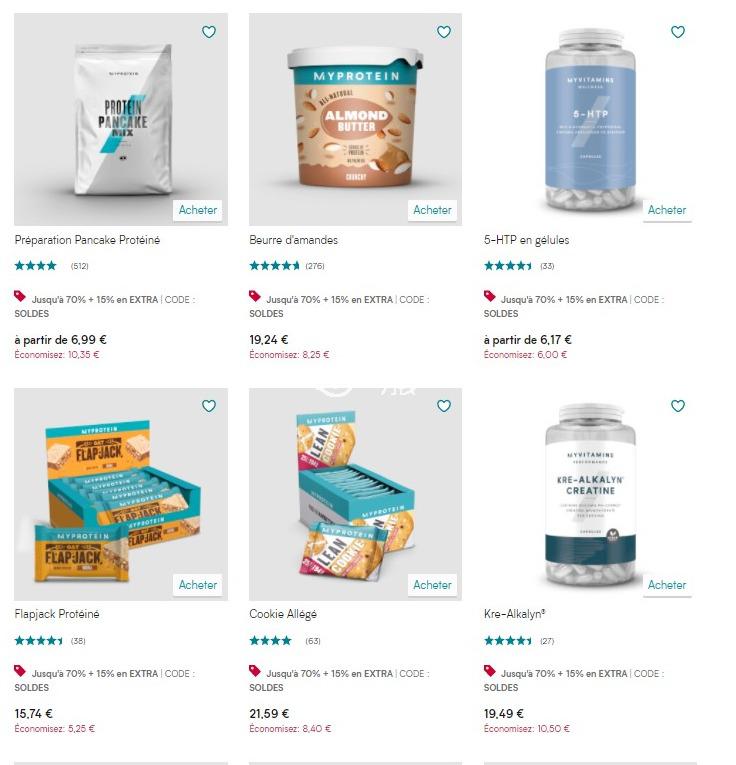Viewport: 736px width, 765px height.
Task: Click the discount tag icon under Kre-Alkalyn
Action: pos(489,670)
